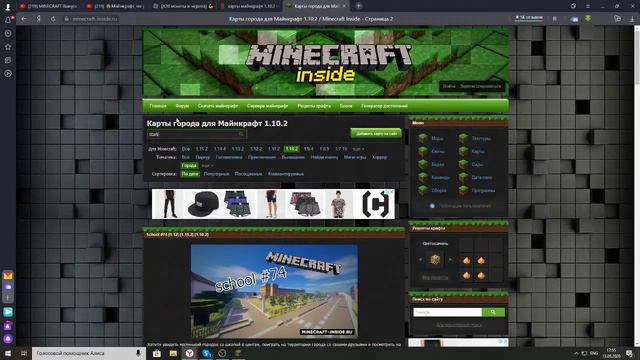This screenshot has height=360, width=640.
Task: Open the School #74 post title link
Action: coord(178,235)
